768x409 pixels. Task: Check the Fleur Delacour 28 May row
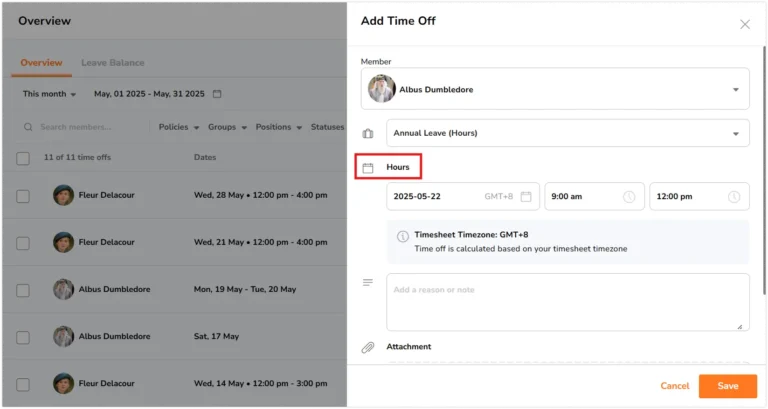pos(23,196)
